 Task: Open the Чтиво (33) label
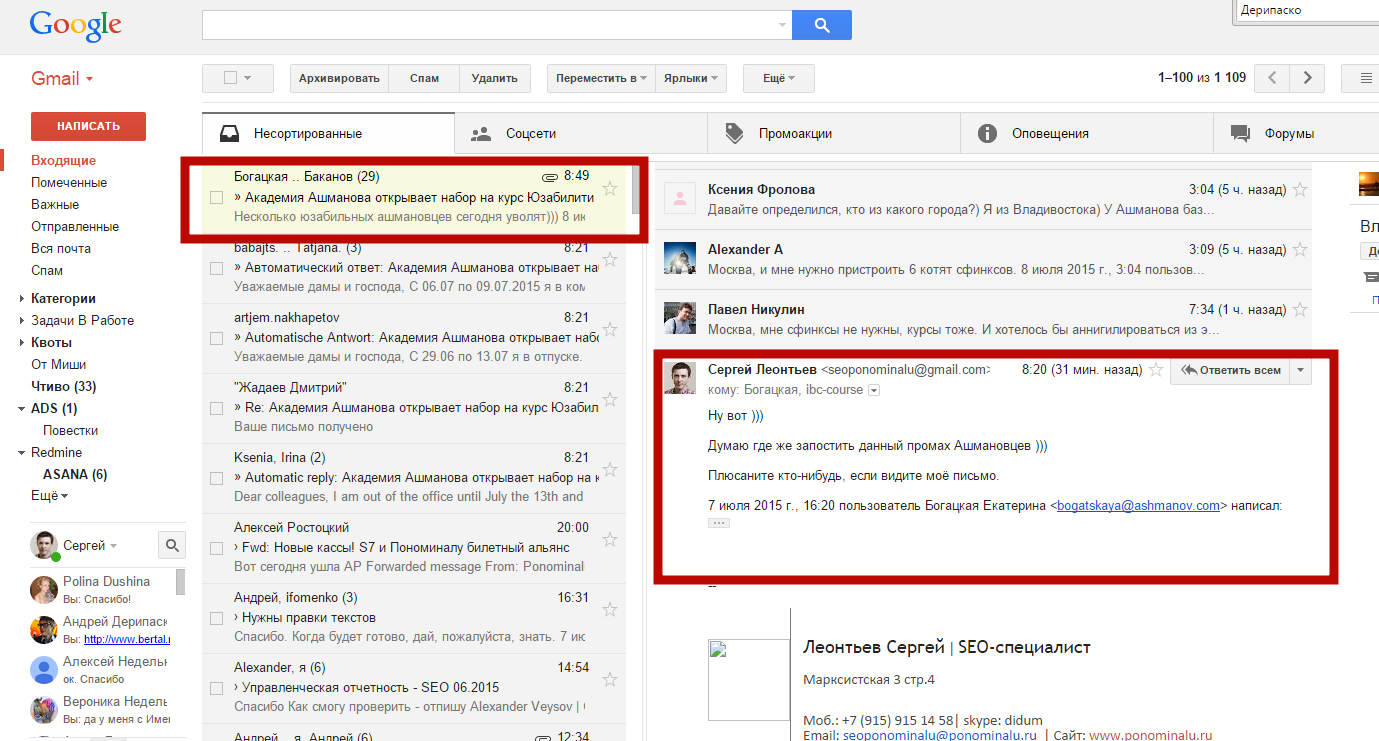[x=63, y=386]
